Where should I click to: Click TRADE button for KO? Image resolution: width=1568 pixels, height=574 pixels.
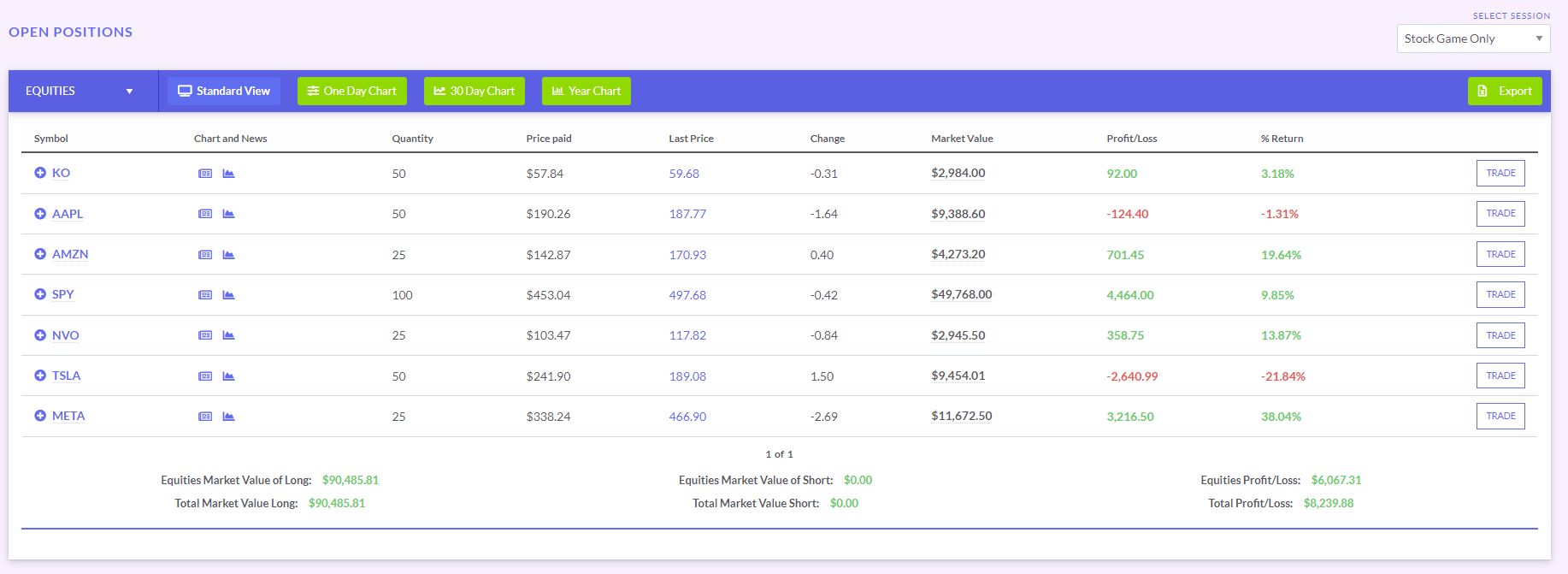pyautogui.click(x=1500, y=173)
